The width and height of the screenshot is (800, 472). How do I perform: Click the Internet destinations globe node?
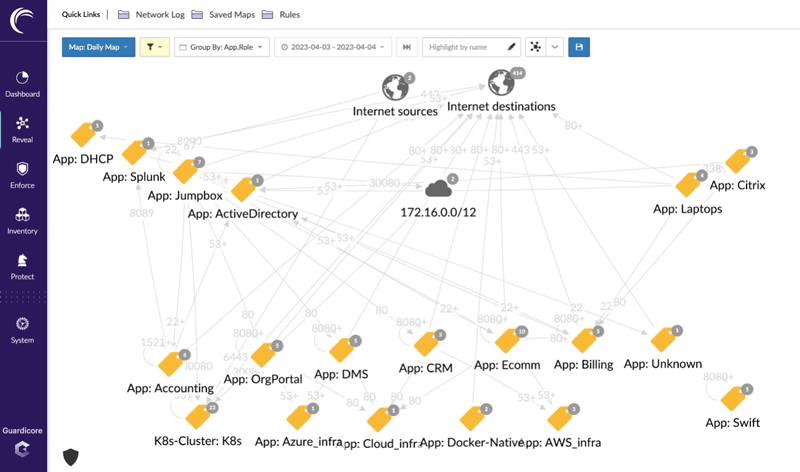(502, 83)
